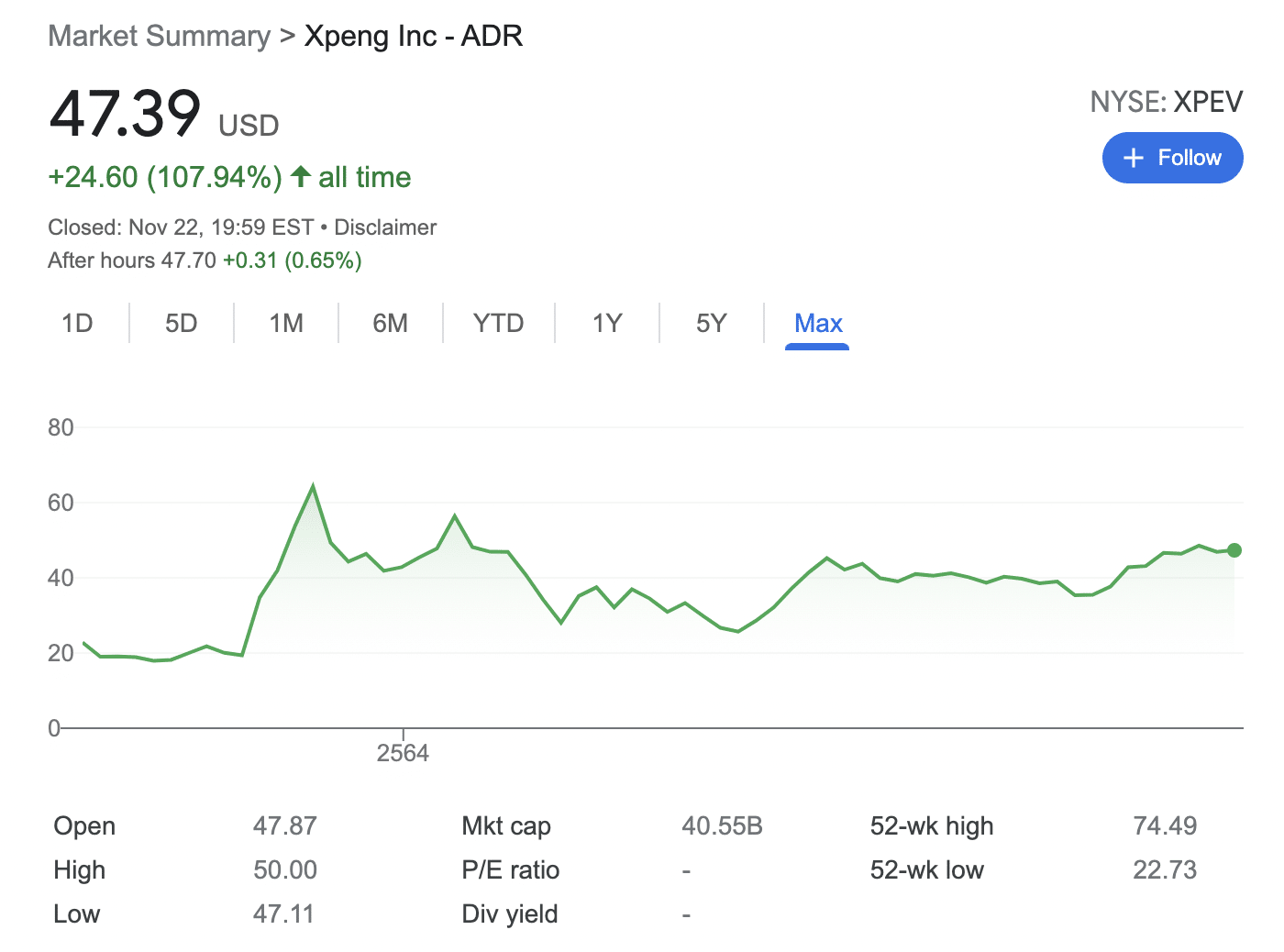The height and width of the screenshot is (952, 1284).
Task: Click the Closed: Nov 22, 19:59 EST text
Action: tap(181, 227)
